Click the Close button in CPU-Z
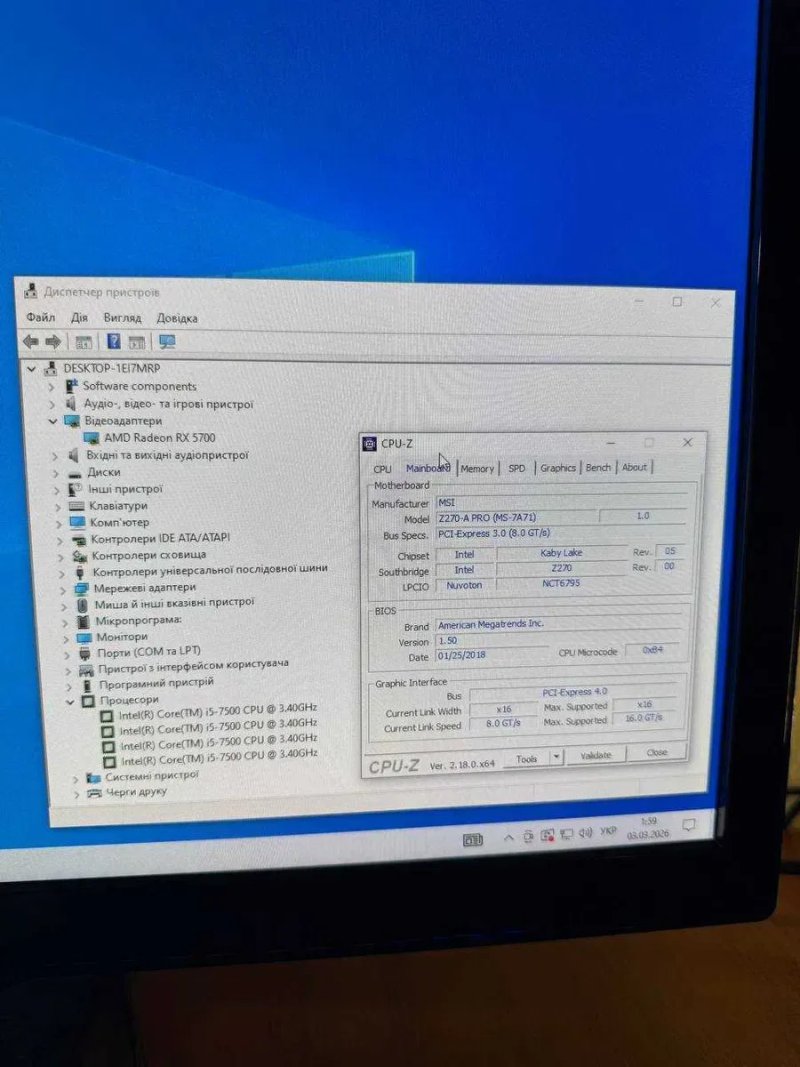This screenshot has height=1067, width=800. [x=656, y=752]
